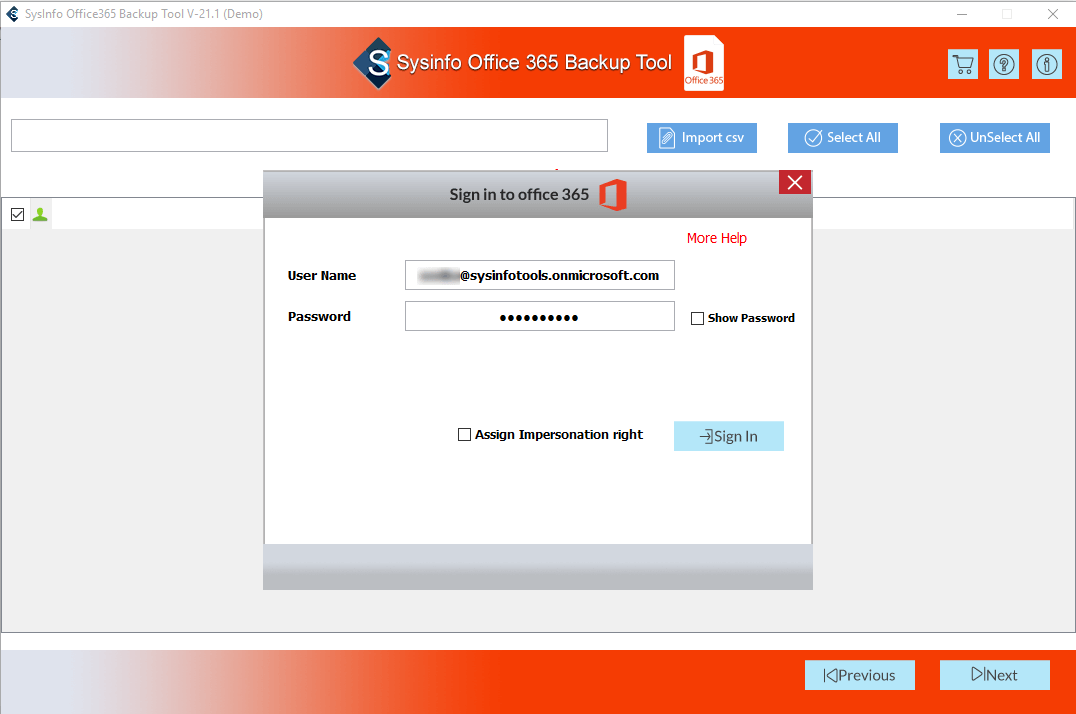Image resolution: width=1076 pixels, height=714 pixels.
Task: Go back with the Previous button
Action: (860, 675)
